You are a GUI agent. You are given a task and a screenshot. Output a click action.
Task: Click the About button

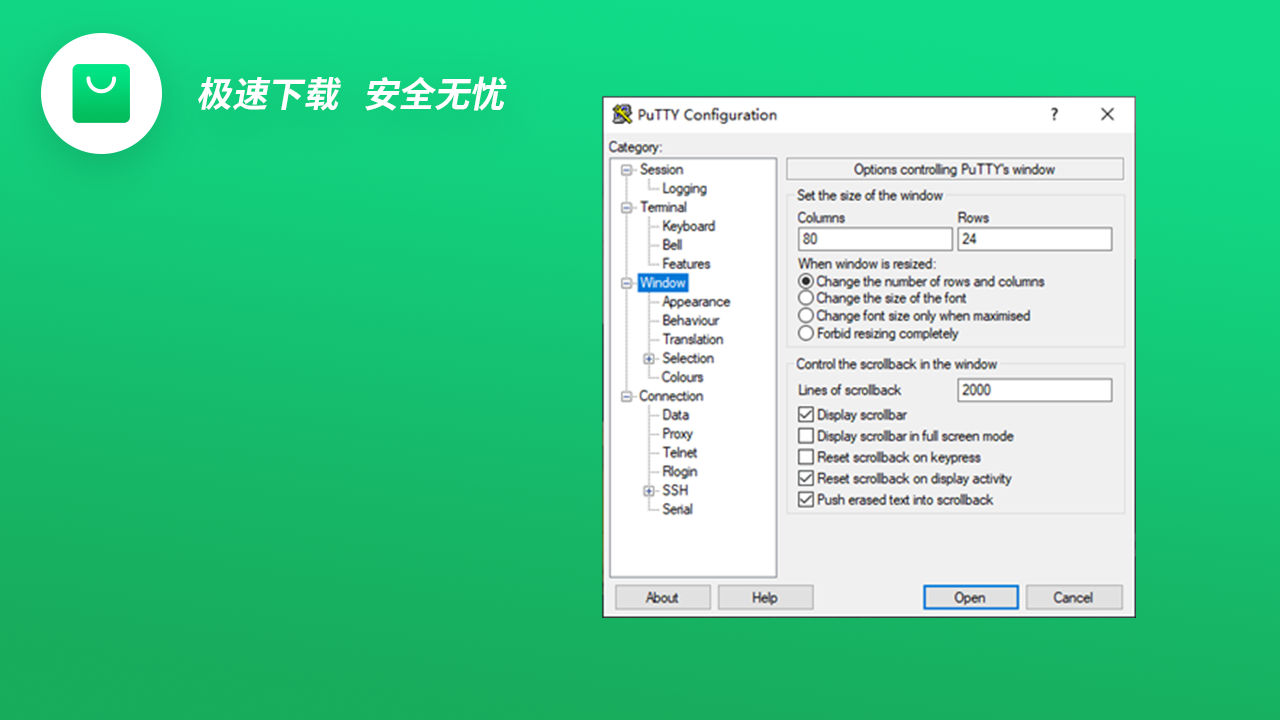point(662,597)
